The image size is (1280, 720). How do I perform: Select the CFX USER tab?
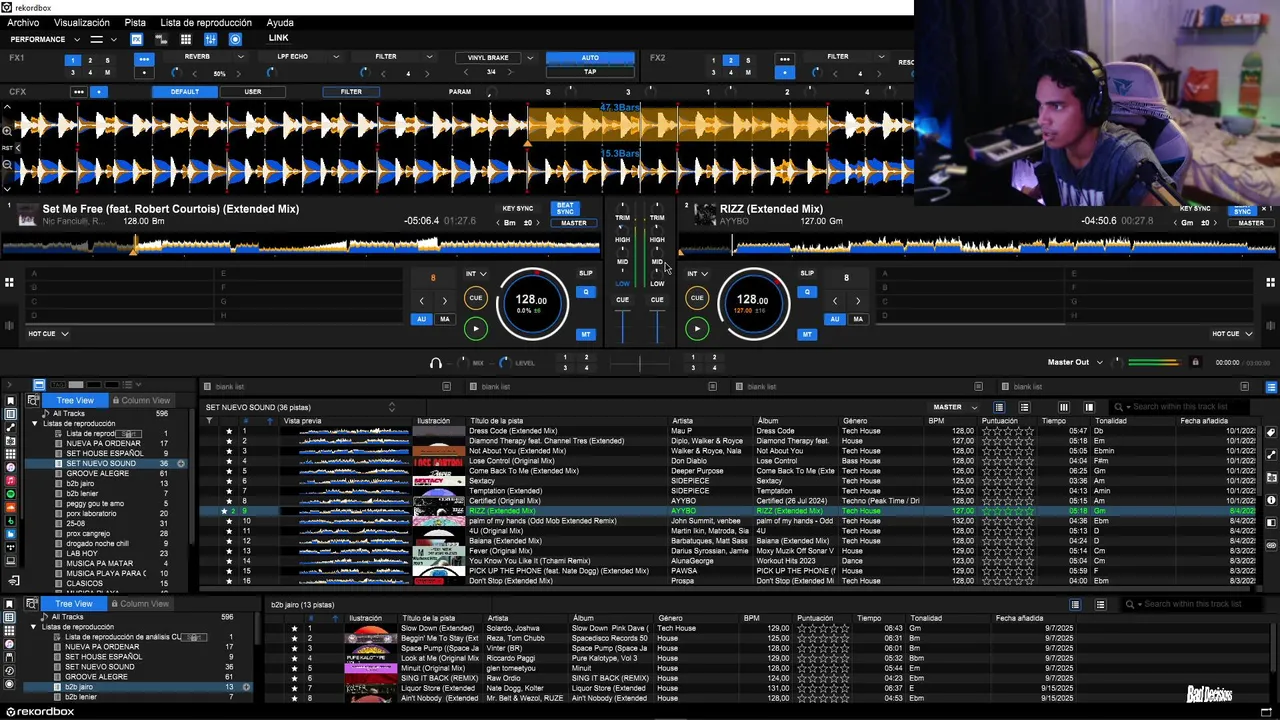253,92
